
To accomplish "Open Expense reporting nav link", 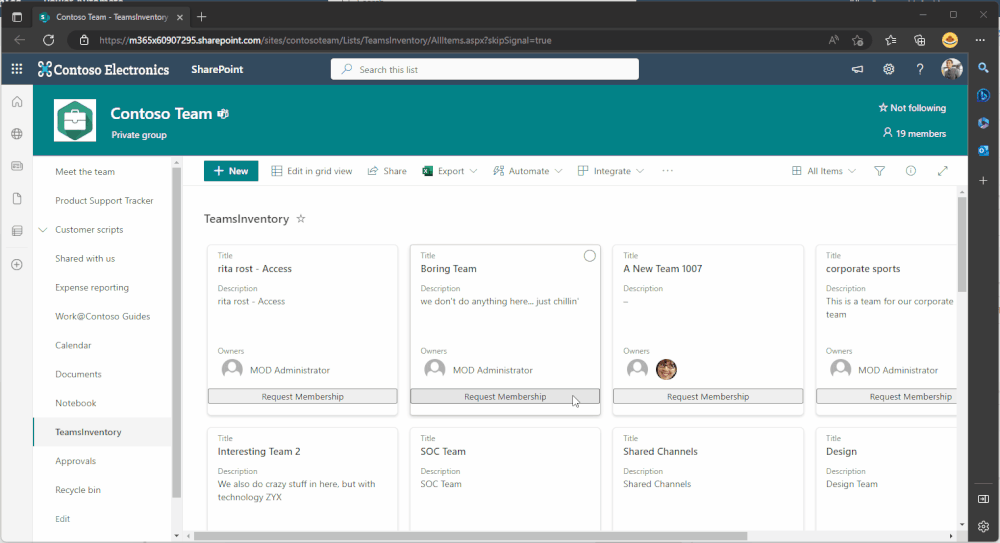I will click(x=92, y=287).
